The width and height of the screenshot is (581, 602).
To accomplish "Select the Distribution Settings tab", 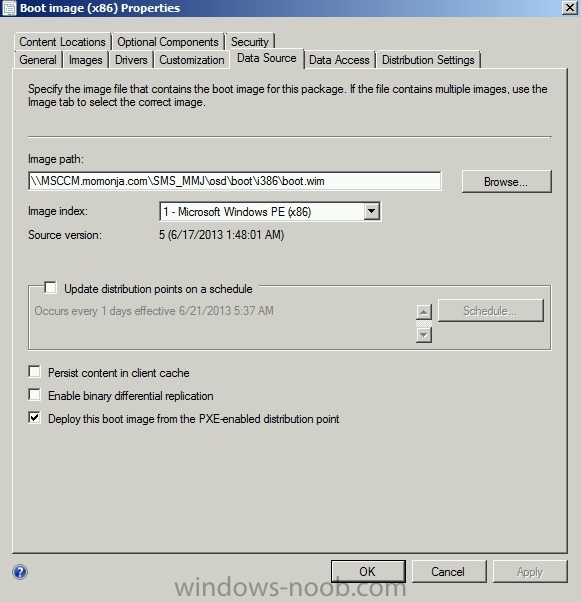I will (x=428, y=60).
